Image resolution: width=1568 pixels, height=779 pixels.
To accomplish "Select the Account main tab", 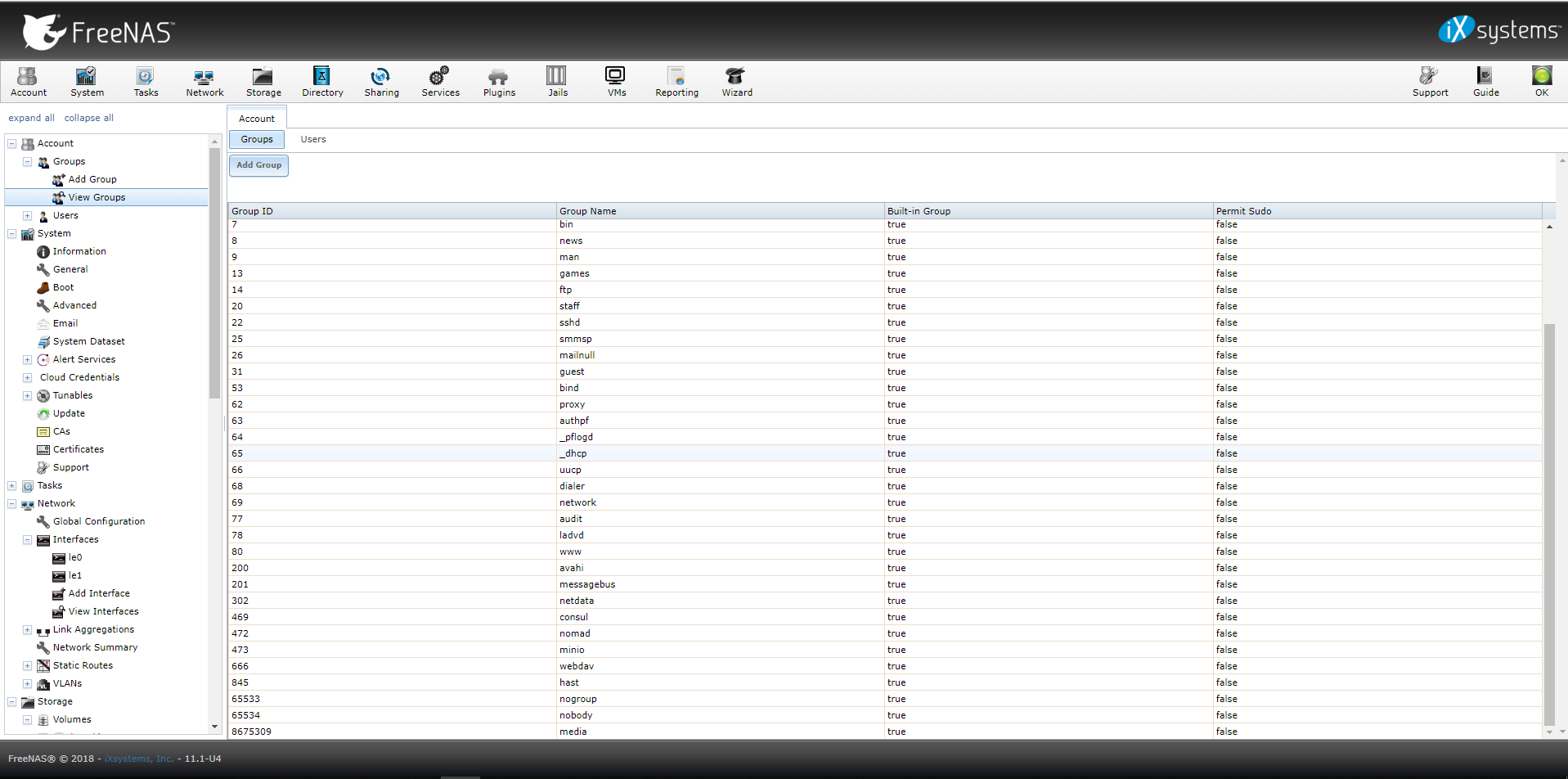I will point(257,119).
